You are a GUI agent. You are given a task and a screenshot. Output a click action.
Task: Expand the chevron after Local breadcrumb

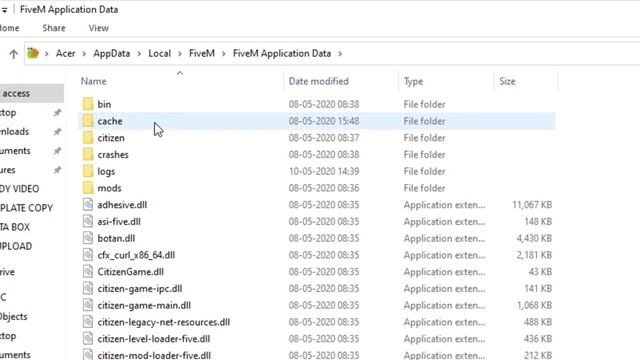click(x=180, y=53)
